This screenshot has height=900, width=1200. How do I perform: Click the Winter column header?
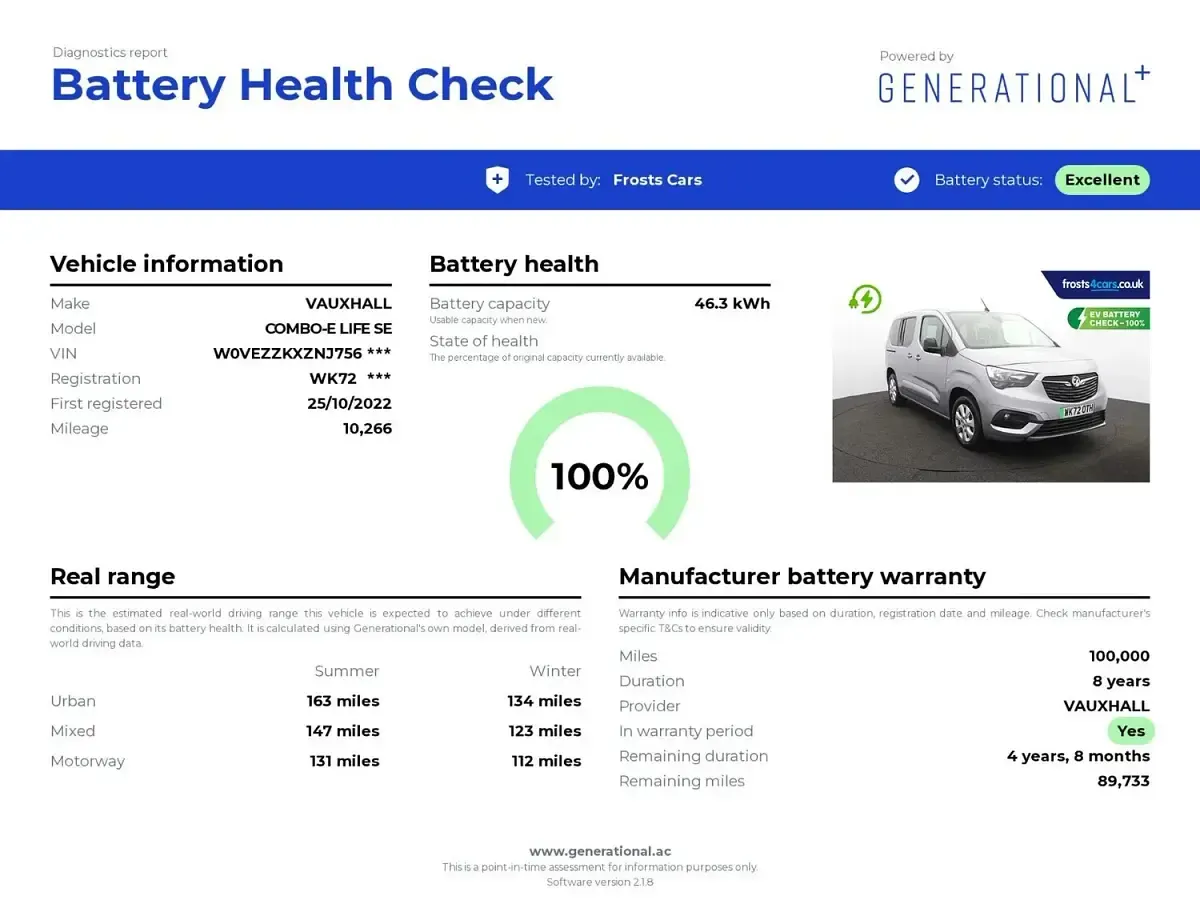pos(555,671)
